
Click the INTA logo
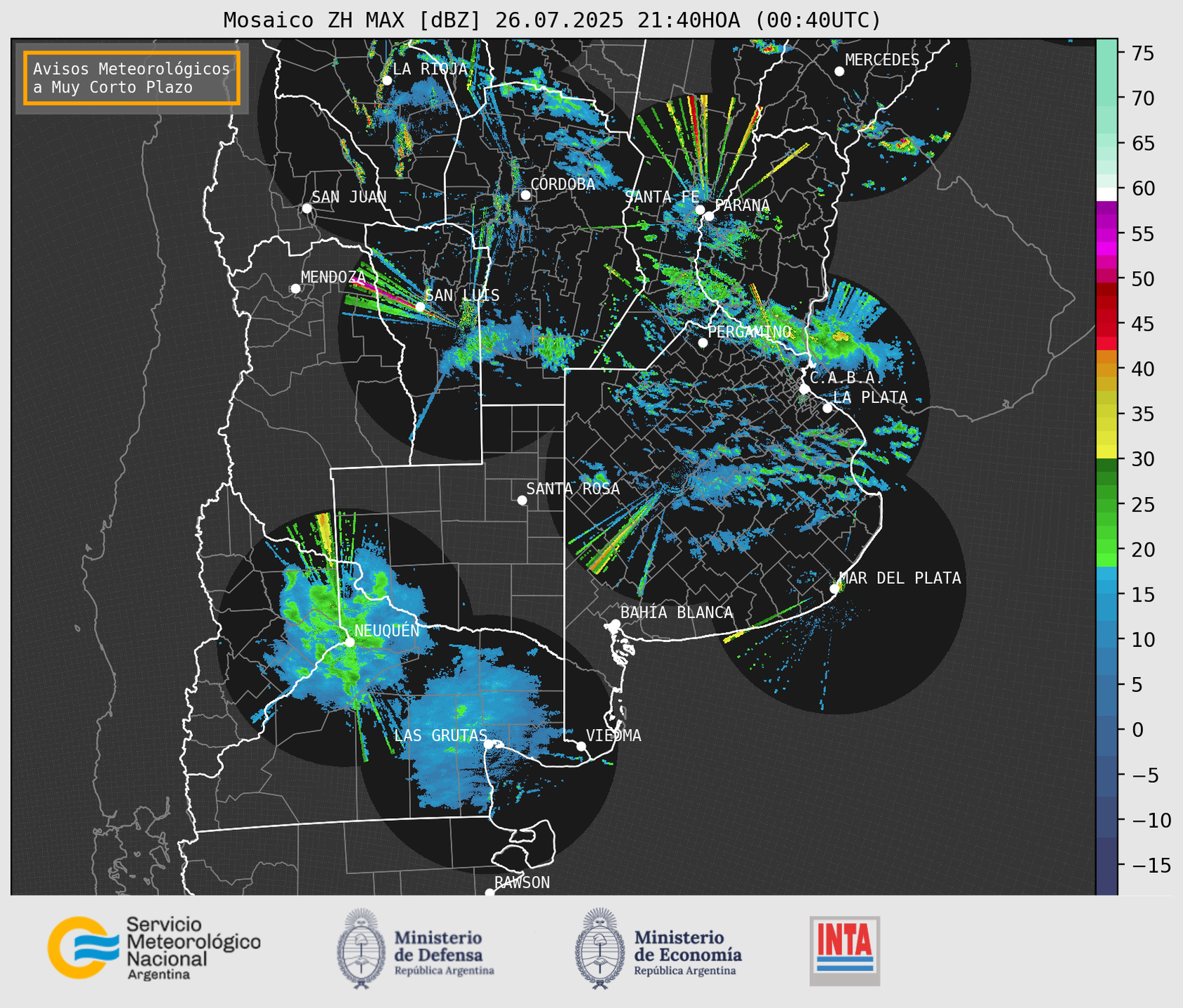[x=845, y=951]
